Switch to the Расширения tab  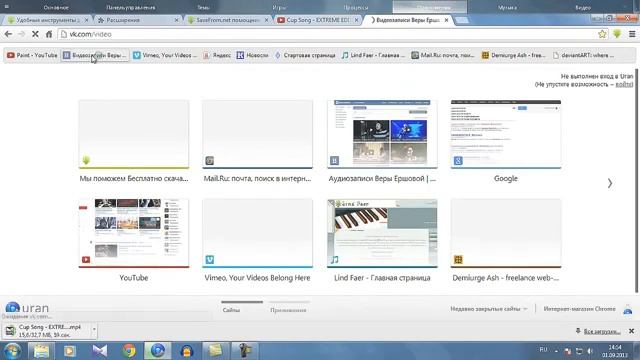click(x=138, y=20)
